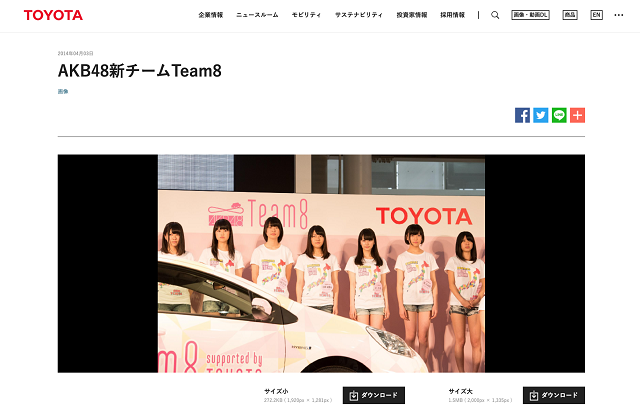Click the AKB48新チームTeam8 heading
The image size is (640, 416).
(140, 71)
